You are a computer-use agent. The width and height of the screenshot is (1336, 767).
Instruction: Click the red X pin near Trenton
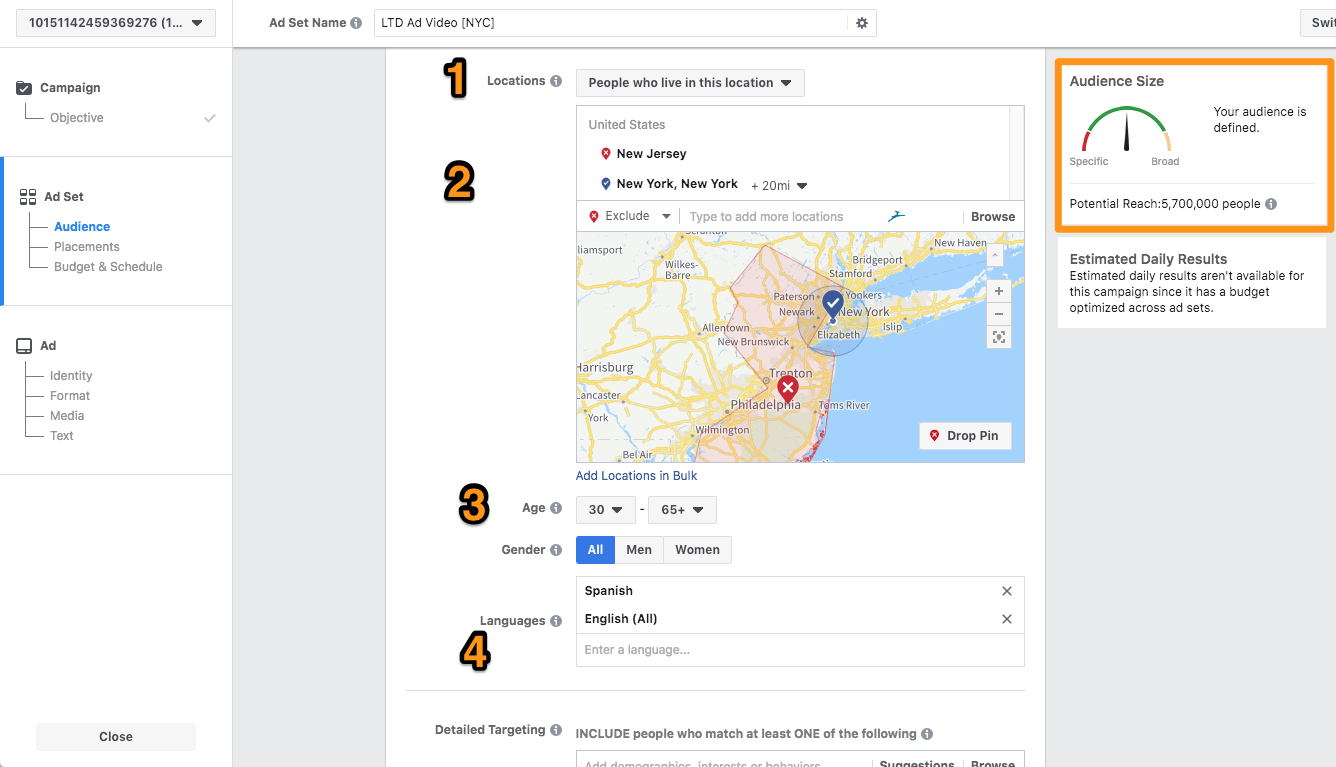[x=788, y=389]
